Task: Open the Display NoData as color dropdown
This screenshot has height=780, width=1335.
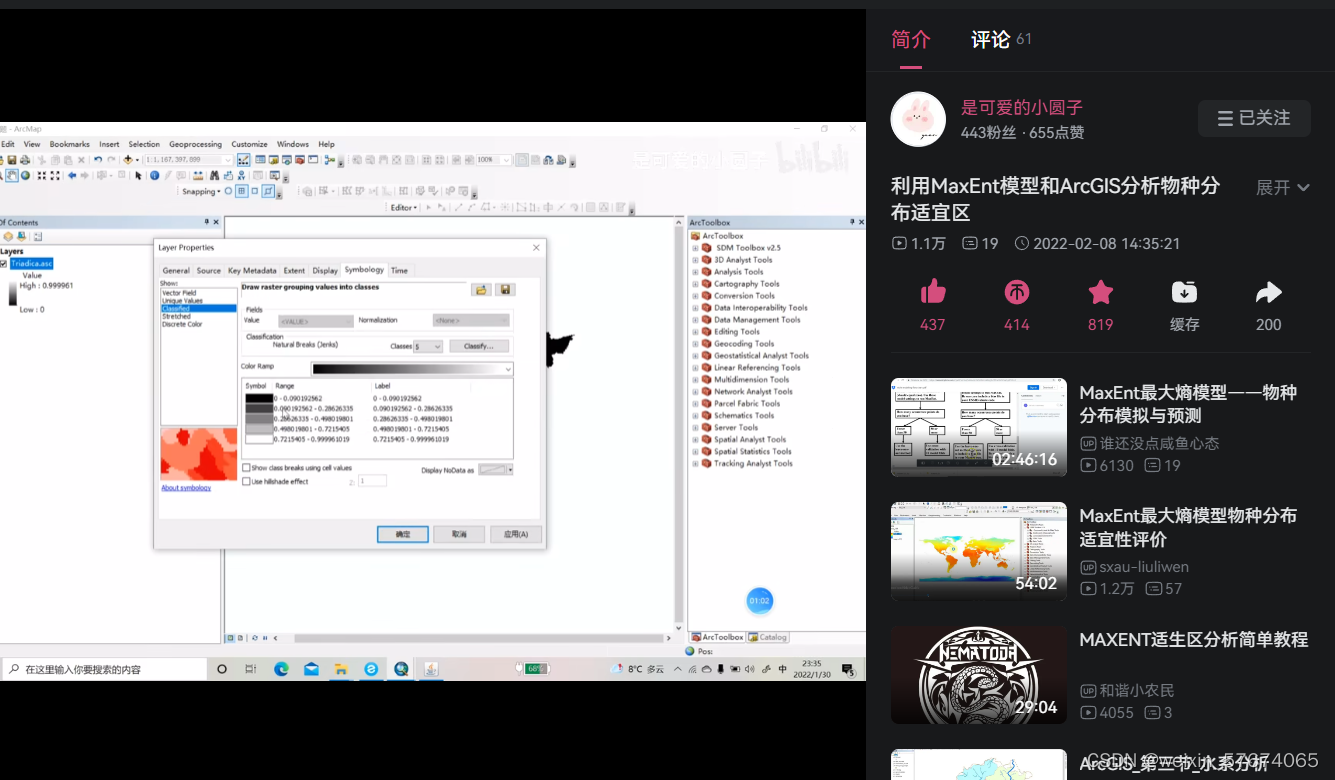Action: click(496, 469)
